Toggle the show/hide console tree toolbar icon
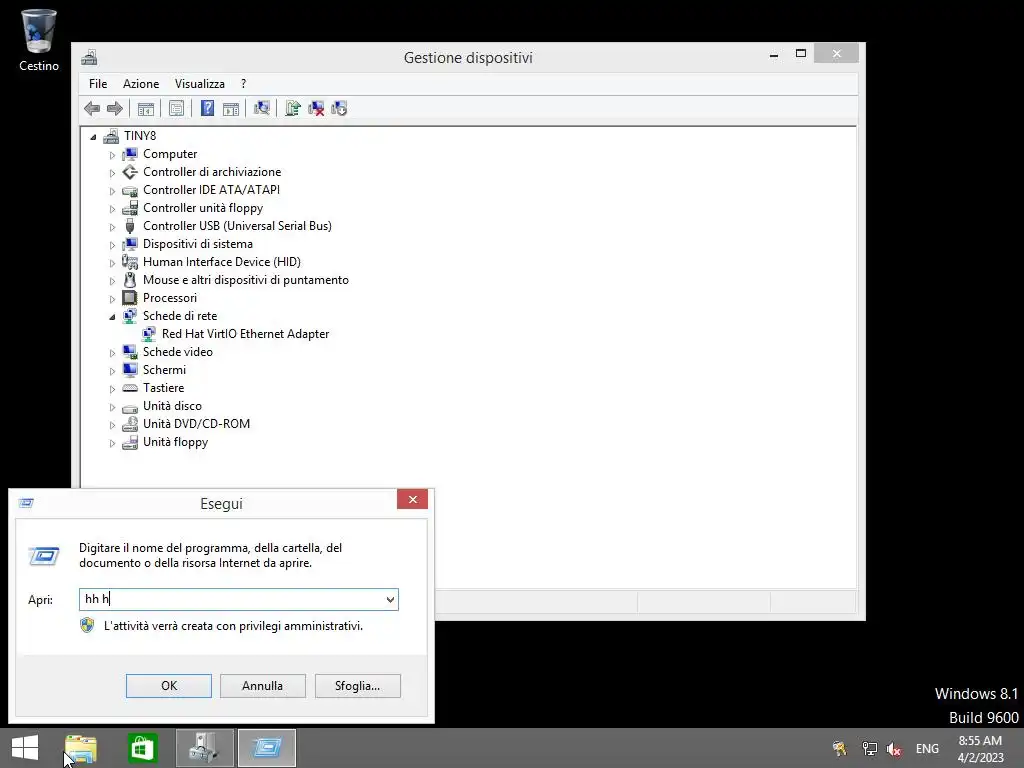The height and width of the screenshot is (768, 1024). pyautogui.click(x=146, y=108)
